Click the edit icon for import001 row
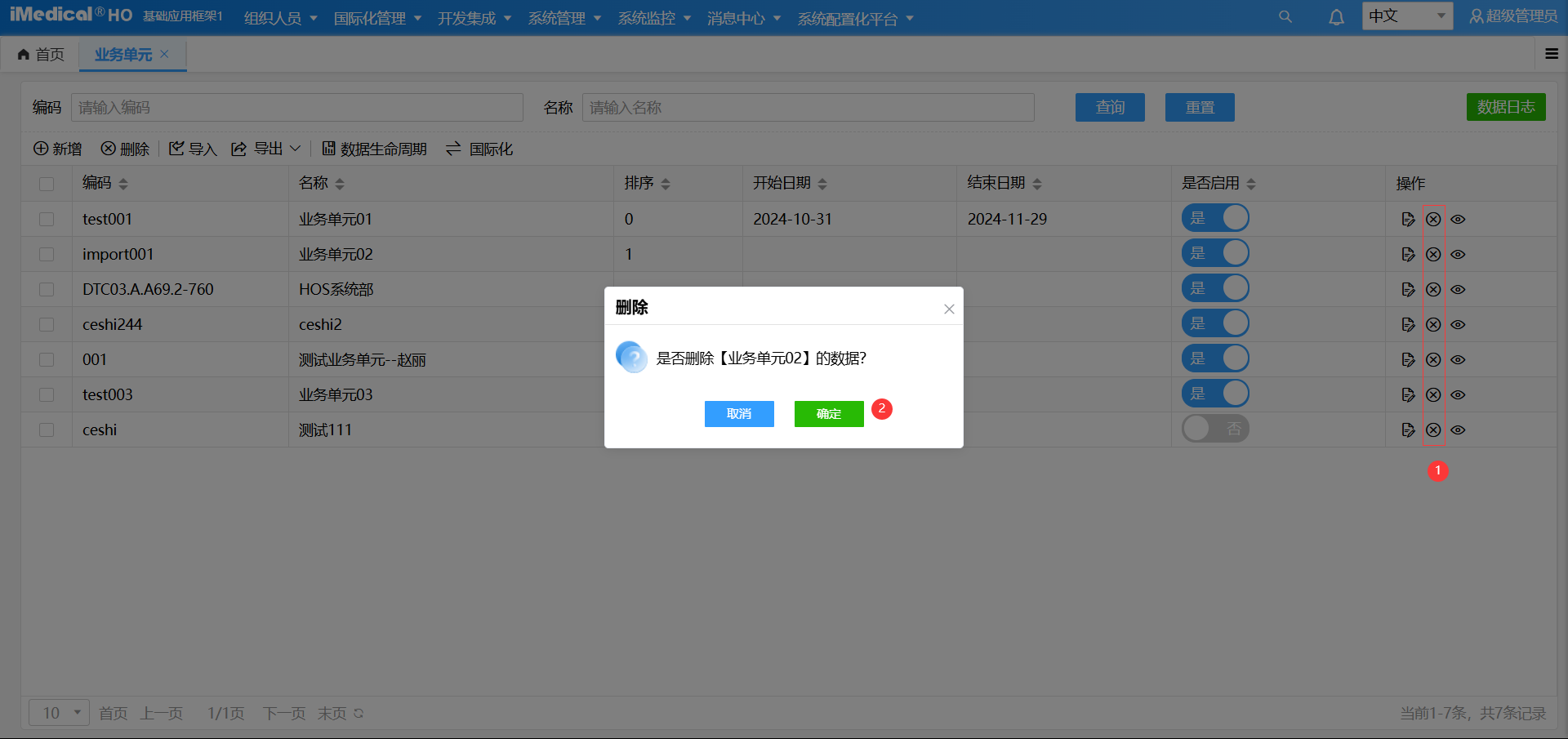 click(1408, 254)
